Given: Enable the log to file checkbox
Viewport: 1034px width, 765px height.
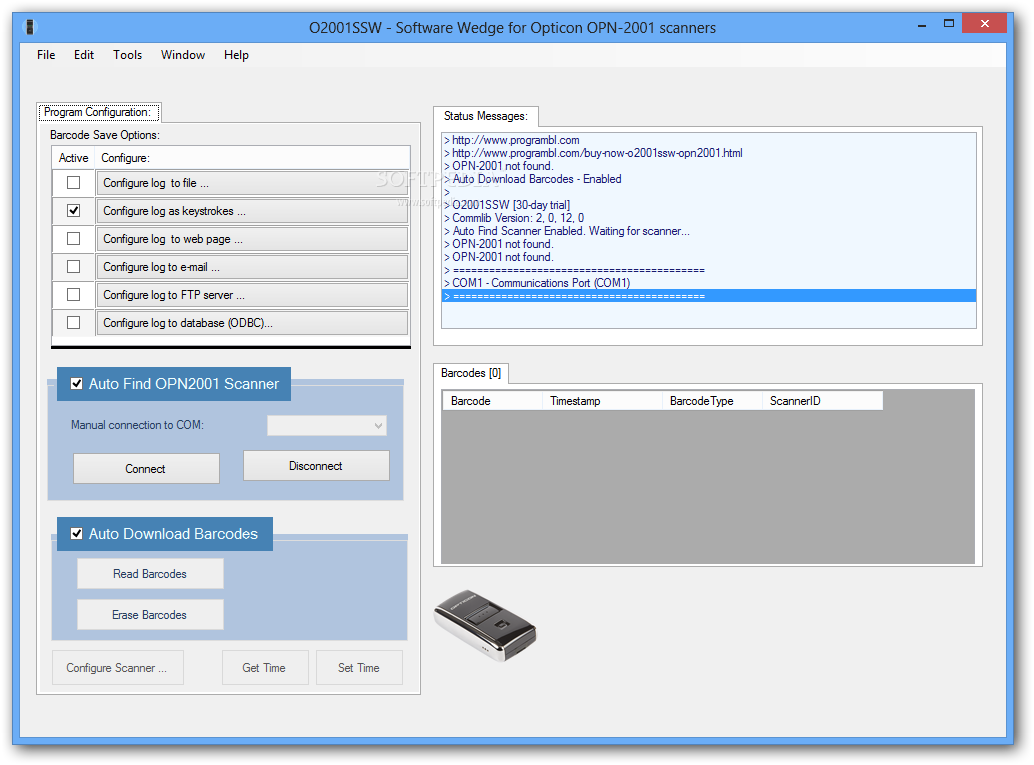Looking at the screenshot, I should [x=73, y=183].
